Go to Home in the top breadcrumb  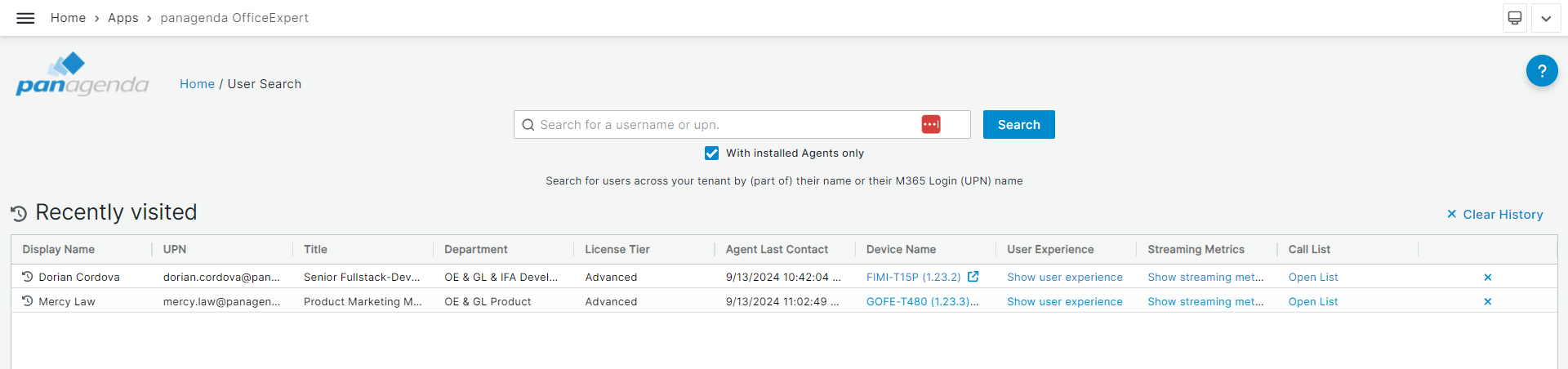[x=68, y=18]
